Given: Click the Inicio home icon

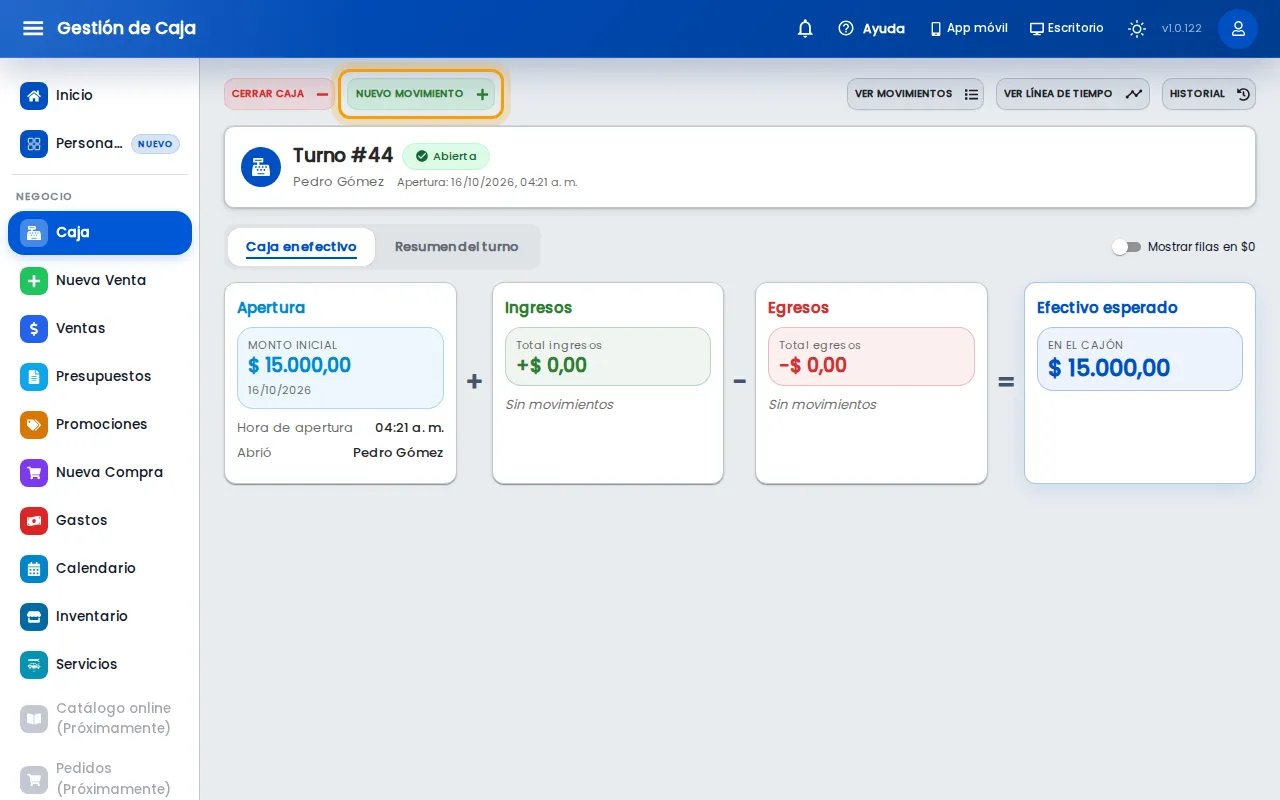Looking at the screenshot, I should coord(34,96).
